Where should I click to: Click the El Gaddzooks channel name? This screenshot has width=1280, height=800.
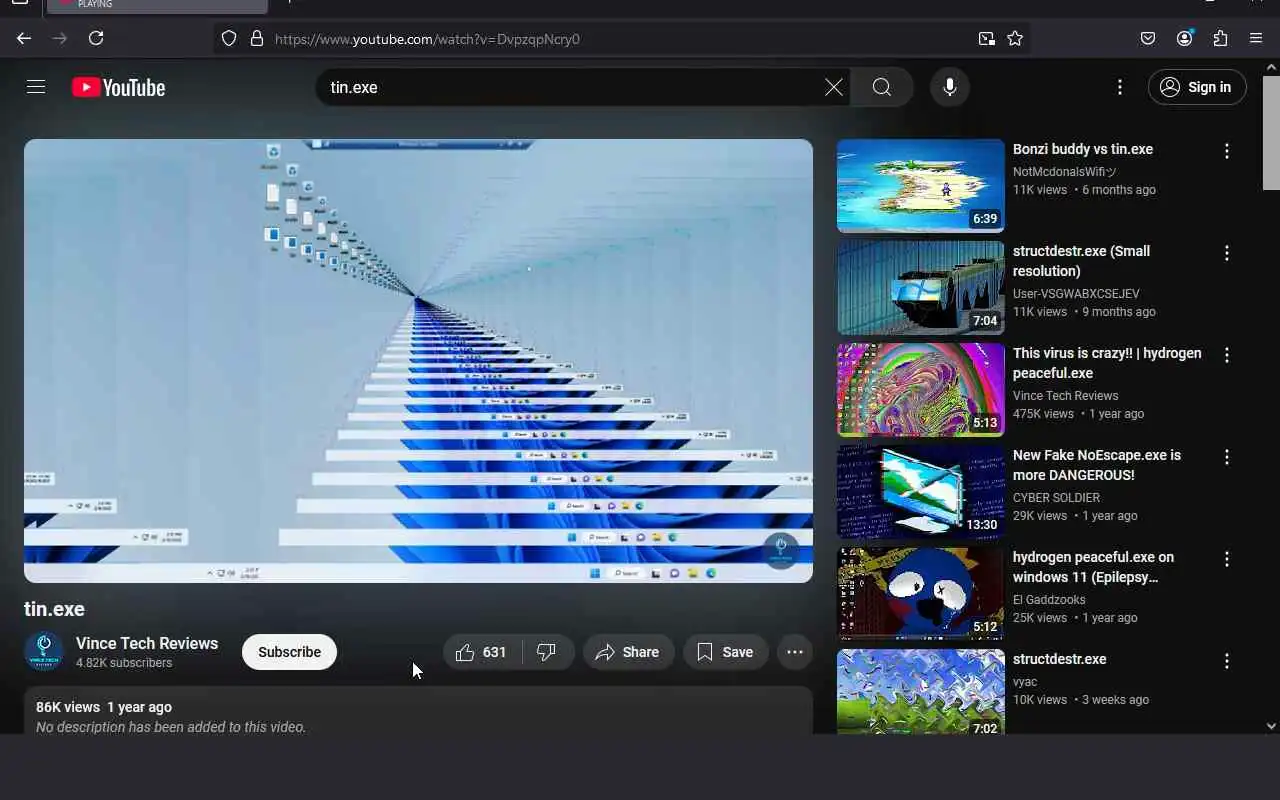(x=1049, y=600)
